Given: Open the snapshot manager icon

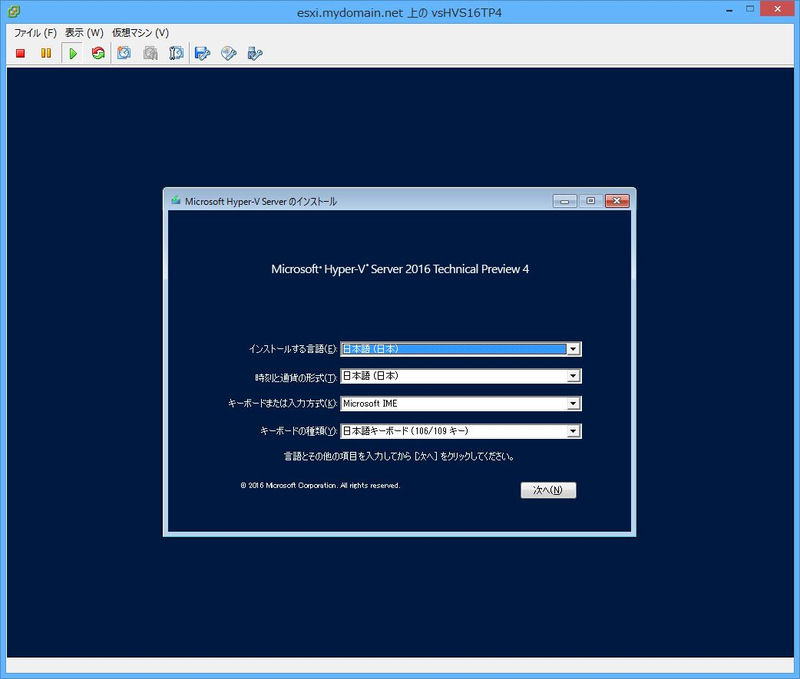Looking at the screenshot, I should [176, 53].
